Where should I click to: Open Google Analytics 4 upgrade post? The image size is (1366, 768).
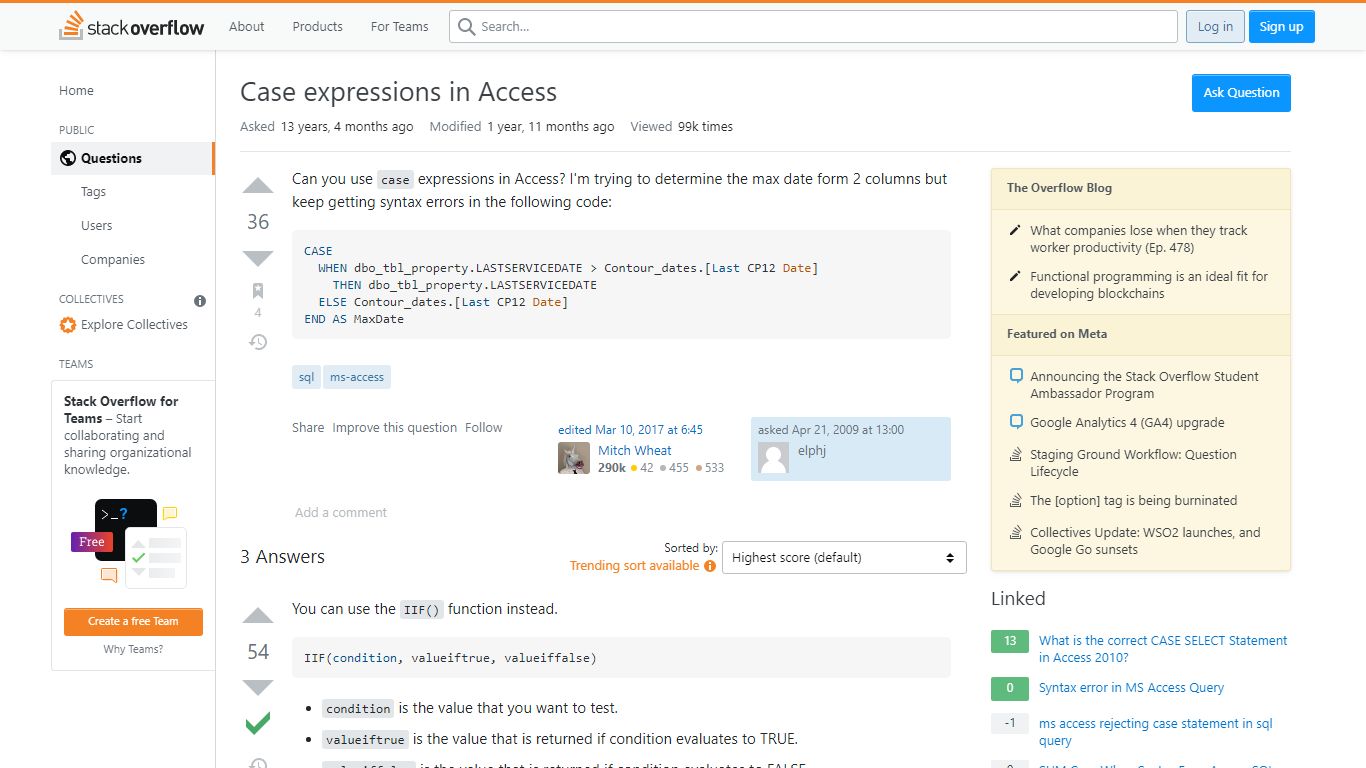point(1127,423)
